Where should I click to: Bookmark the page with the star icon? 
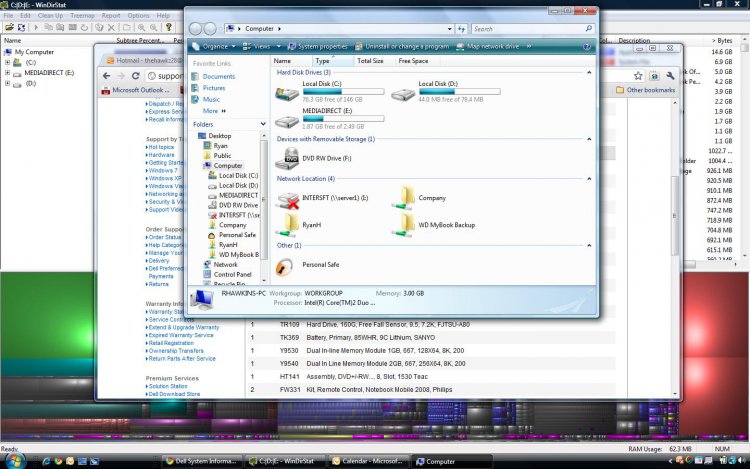click(638, 76)
